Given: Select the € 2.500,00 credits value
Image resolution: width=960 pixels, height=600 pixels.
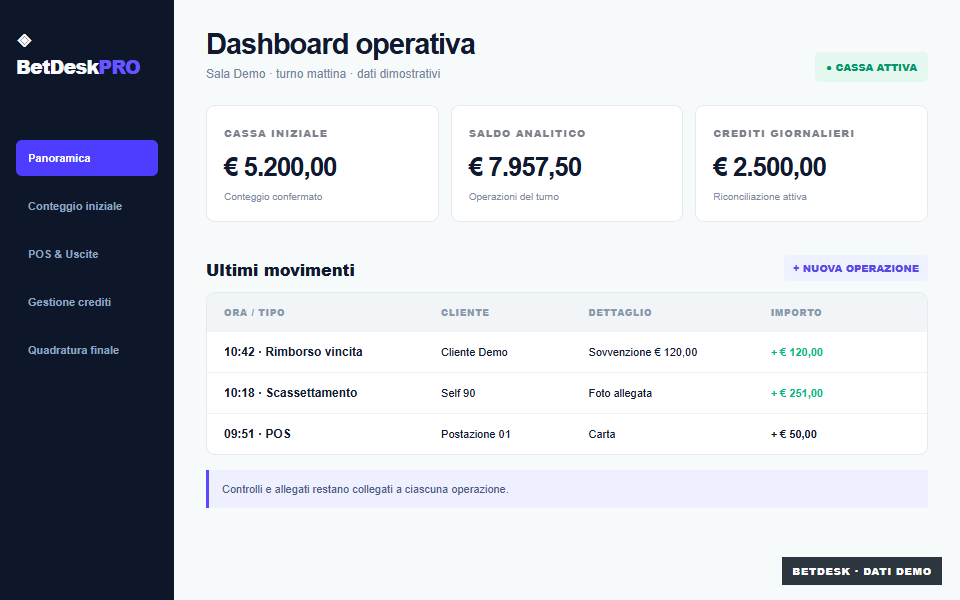Looking at the screenshot, I should click(x=770, y=167).
